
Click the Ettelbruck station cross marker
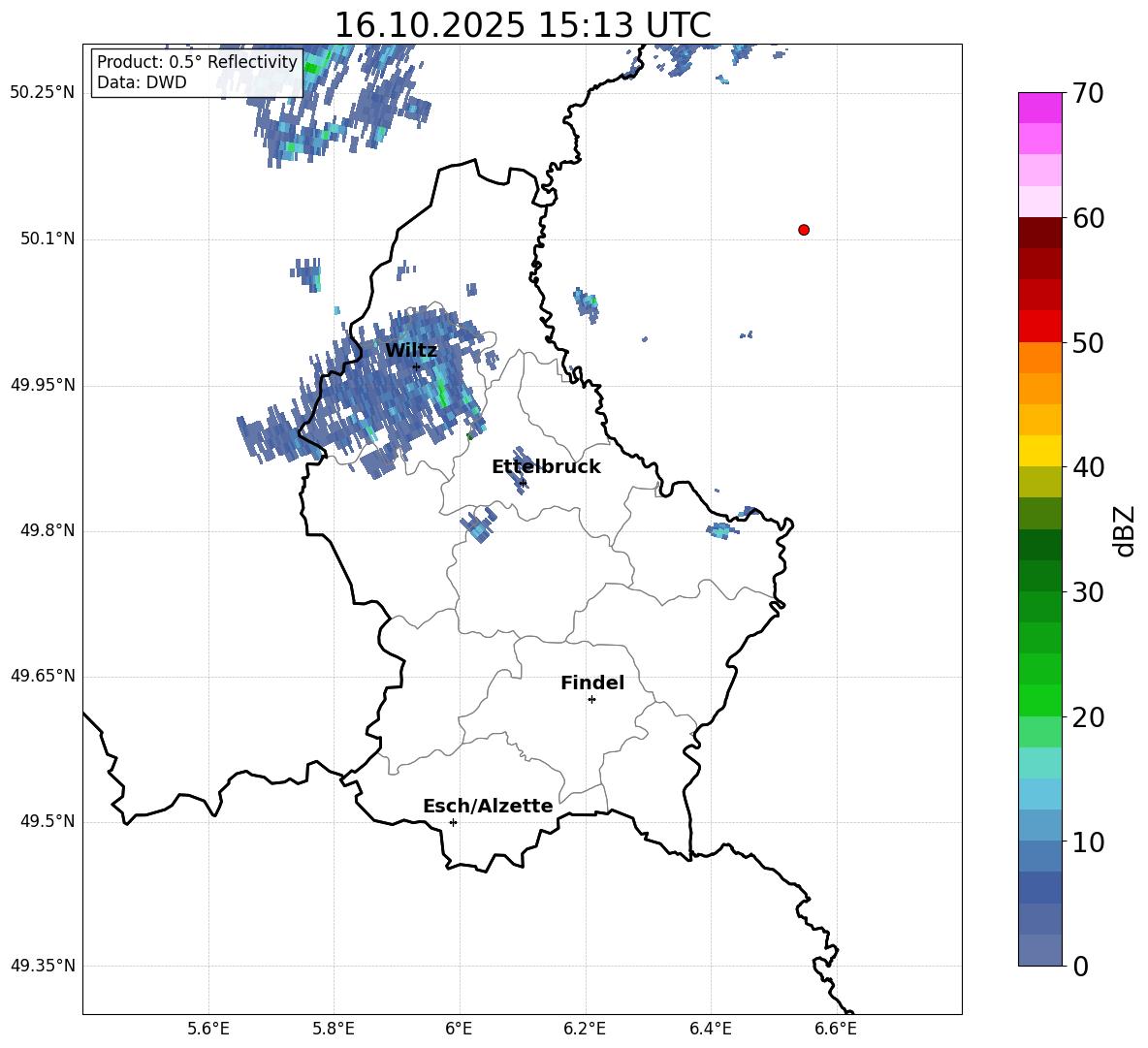(523, 482)
